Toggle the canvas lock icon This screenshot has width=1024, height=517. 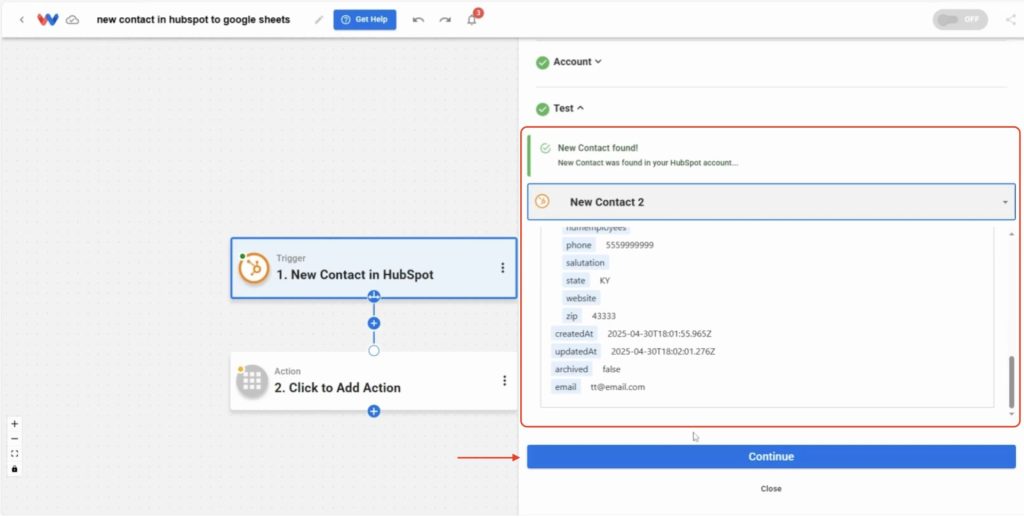(x=14, y=469)
